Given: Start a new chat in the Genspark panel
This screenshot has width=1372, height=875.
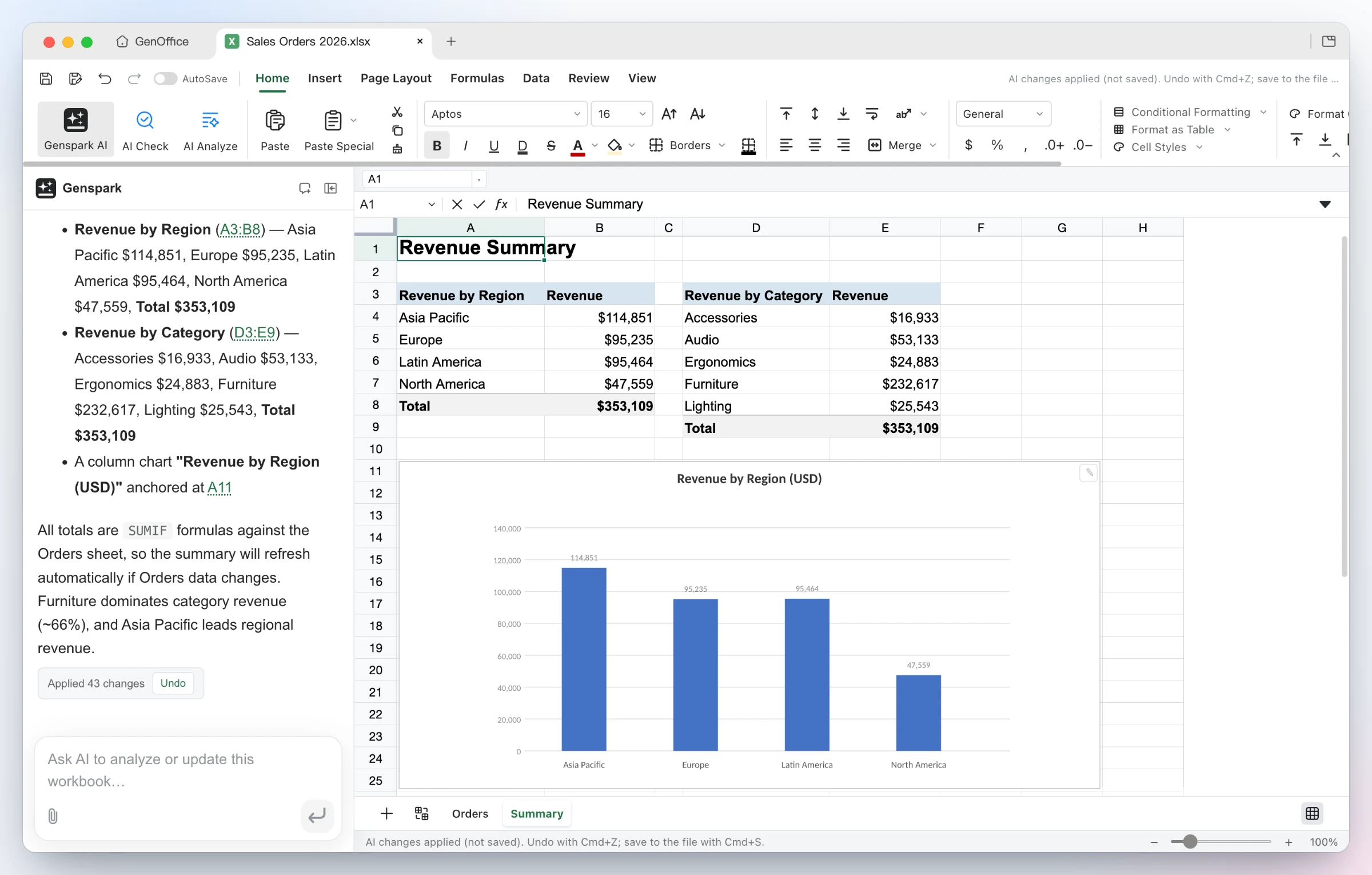Looking at the screenshot, I should coord(305,188).
